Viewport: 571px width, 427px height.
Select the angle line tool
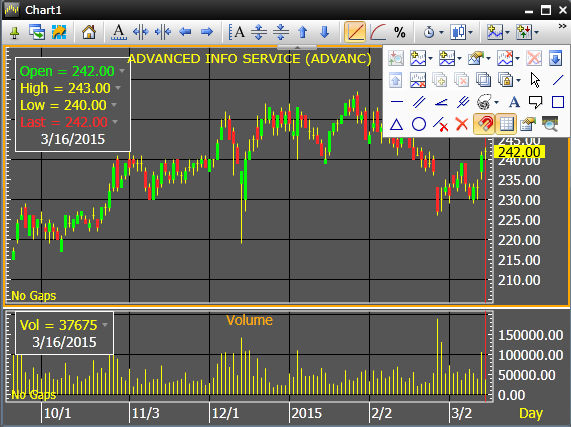[441, 103]
